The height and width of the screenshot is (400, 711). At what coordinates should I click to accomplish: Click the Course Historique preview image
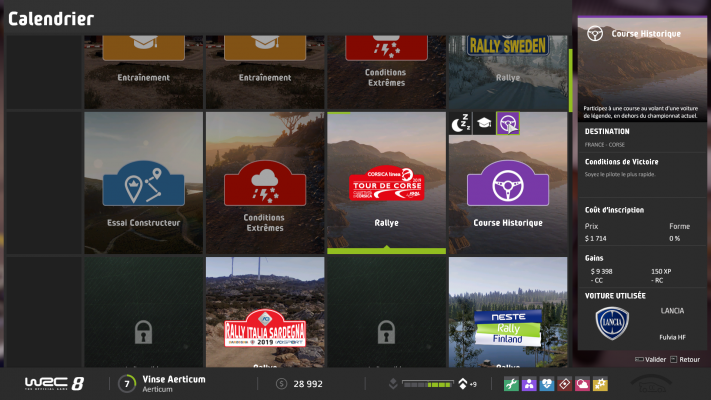pos(642,69)
